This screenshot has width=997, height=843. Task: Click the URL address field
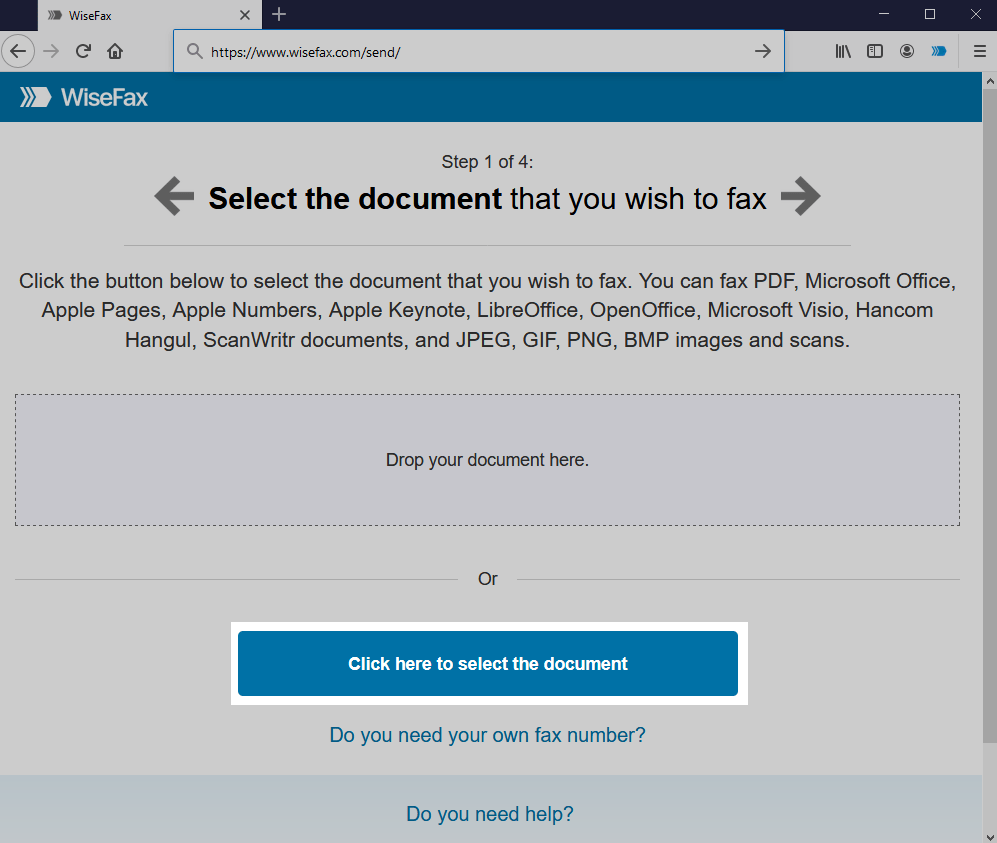click(477, 52)
